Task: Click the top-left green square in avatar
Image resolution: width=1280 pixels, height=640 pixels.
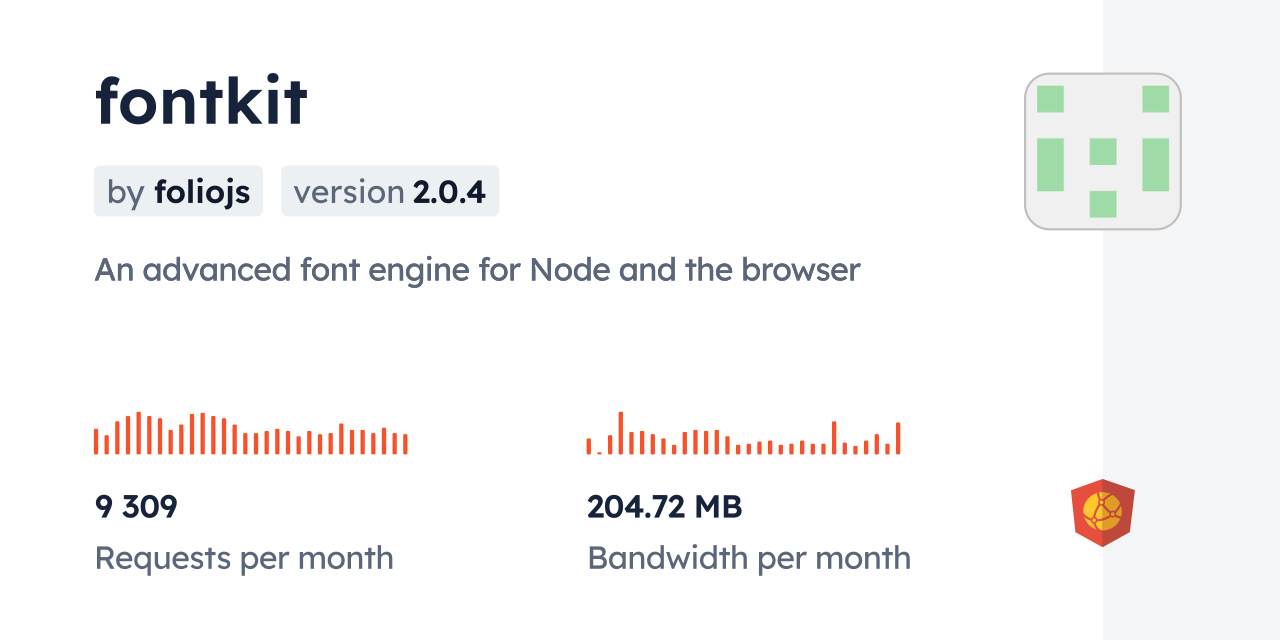Action: pos(1050,99)
